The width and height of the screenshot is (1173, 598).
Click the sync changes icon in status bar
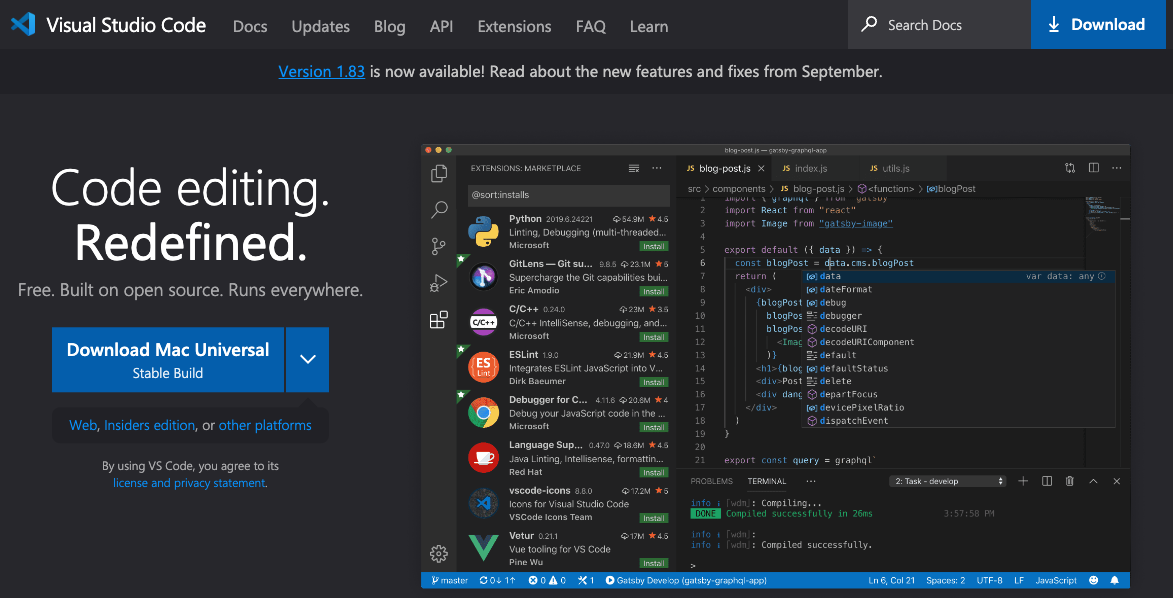497,580
